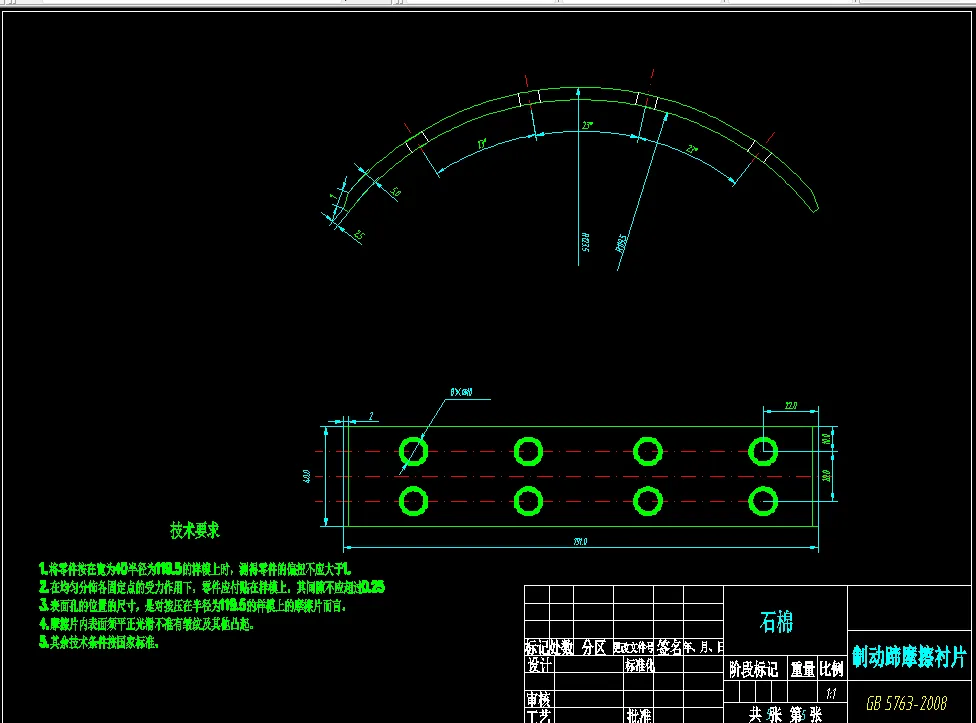This screenshot has height=723, width=976.
Task: Select the part name '制动蹄摩擦衬片'
Action: click(909, 657)
